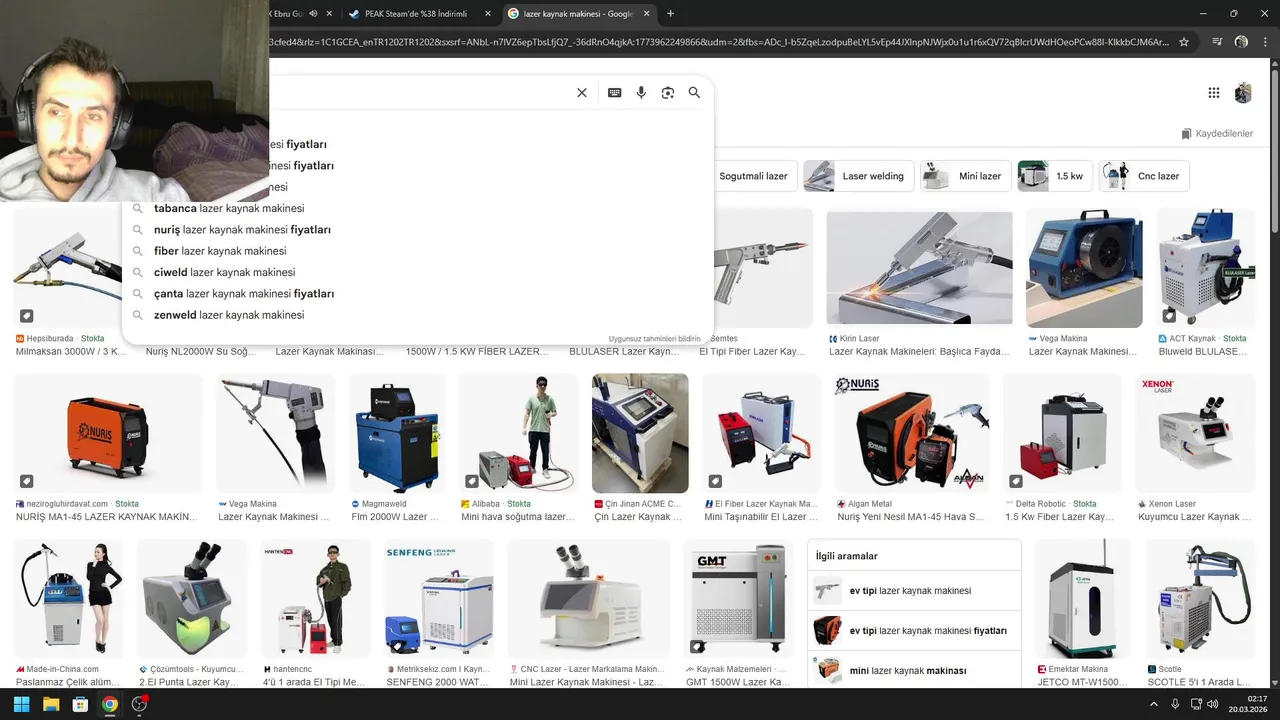Choose suggestion ciweld lazer kaynak makinesi
This screenshot has width=1280, height=720.
pos(418,272)
